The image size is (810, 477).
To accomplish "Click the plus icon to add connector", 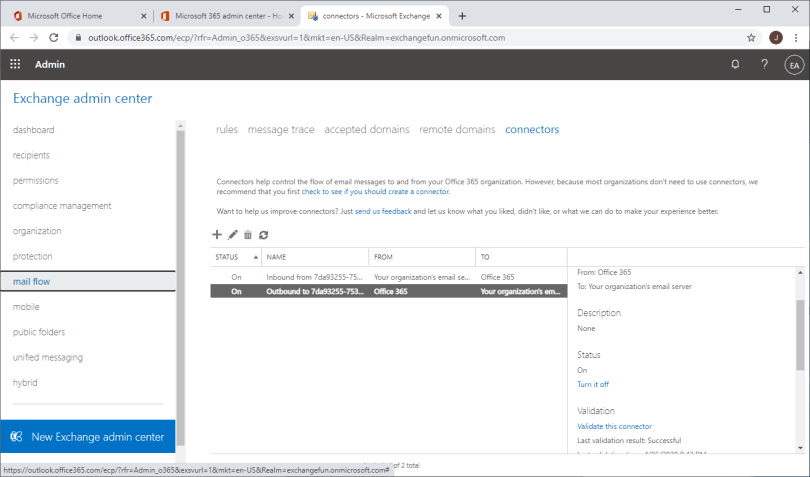I will point(217,234).
